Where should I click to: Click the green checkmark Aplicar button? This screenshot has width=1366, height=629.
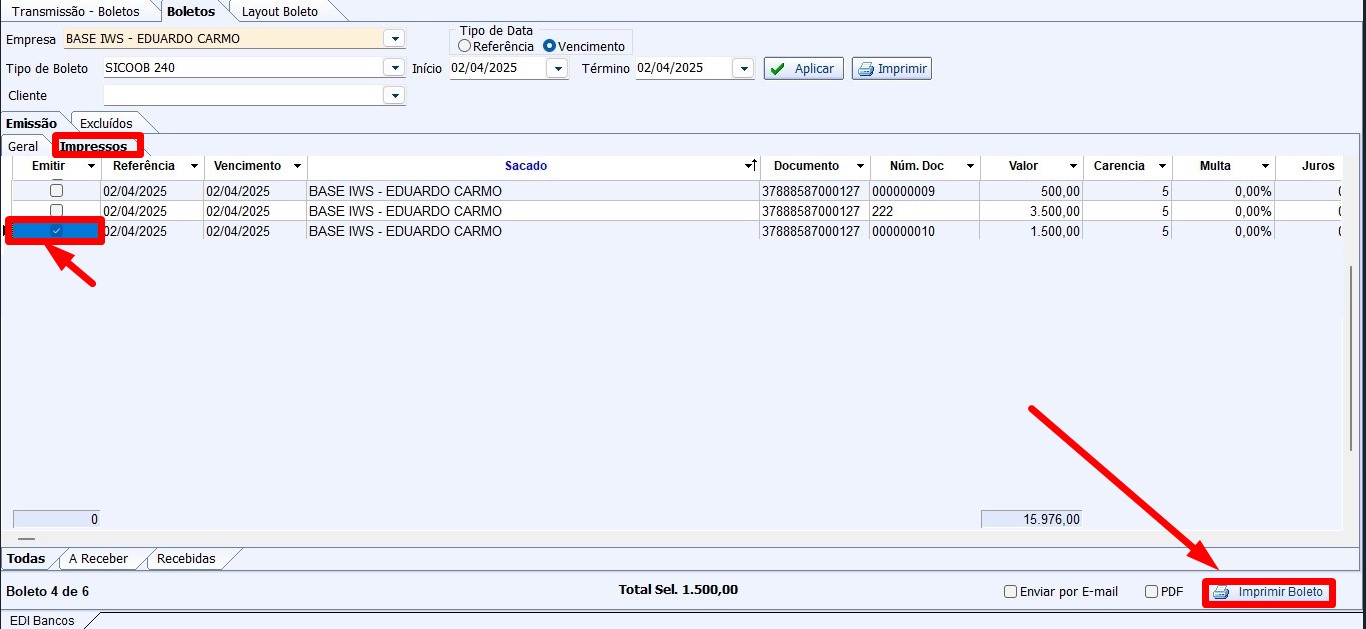click(x=803, y=69)
